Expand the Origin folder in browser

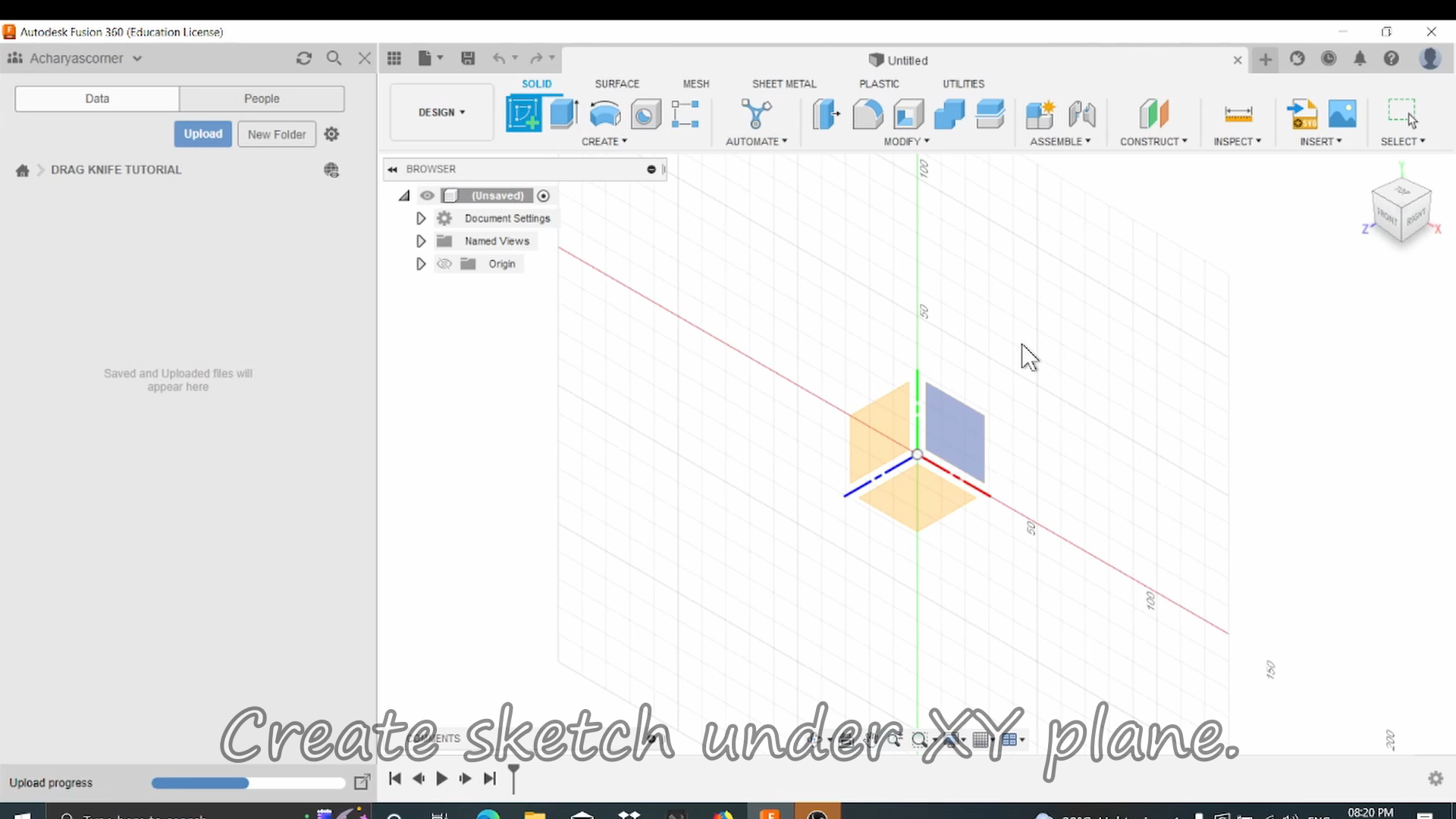tap(421, 263)
